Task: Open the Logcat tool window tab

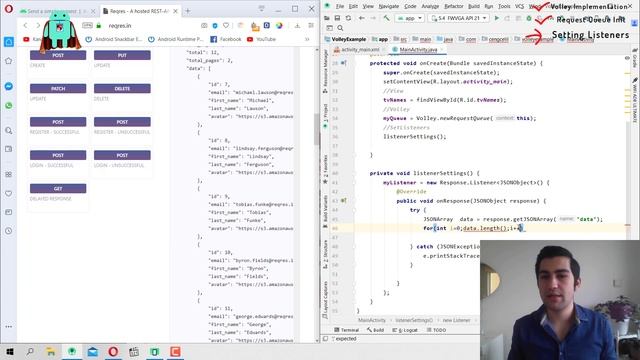Action: point(405,330)
